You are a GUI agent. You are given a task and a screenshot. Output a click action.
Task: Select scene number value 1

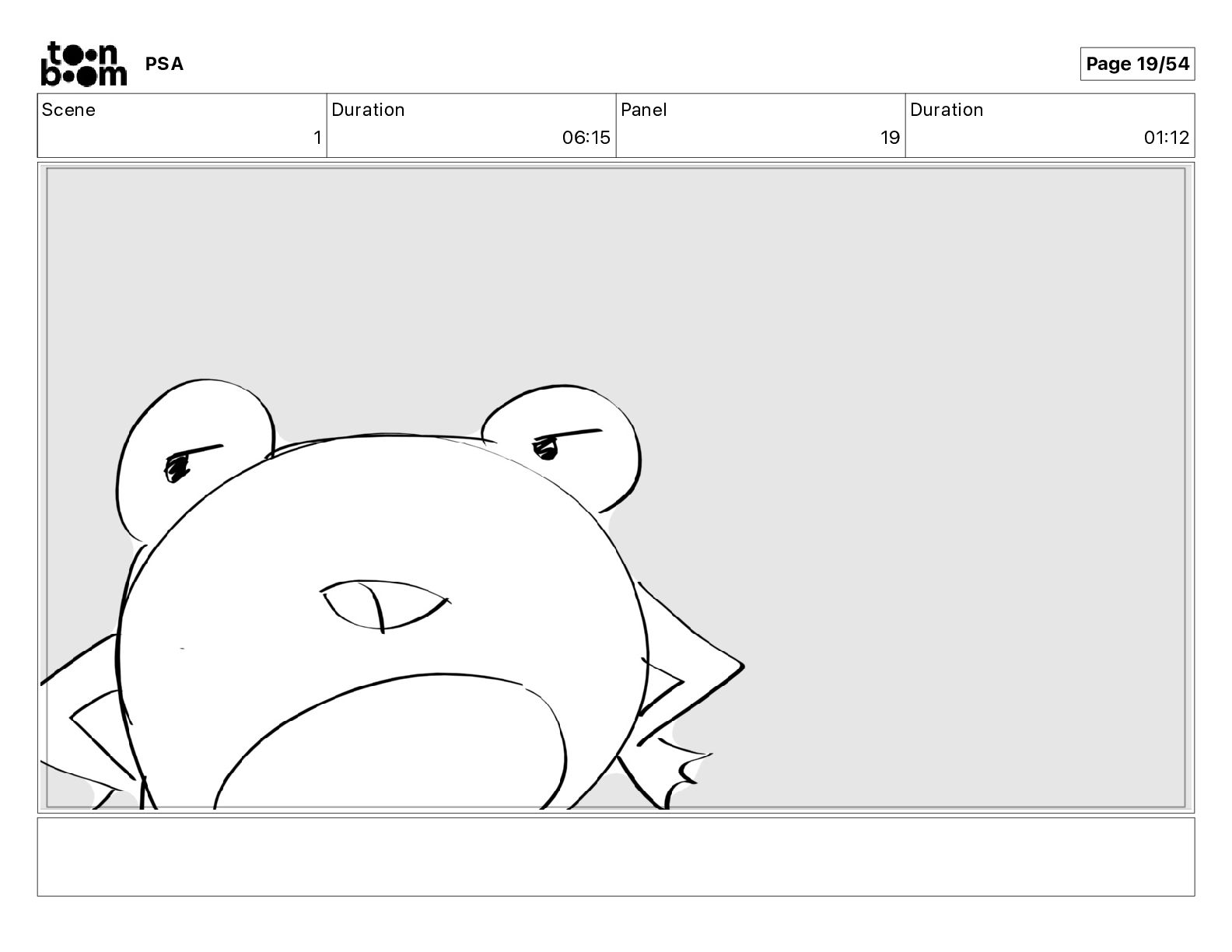tap(317, 138)
